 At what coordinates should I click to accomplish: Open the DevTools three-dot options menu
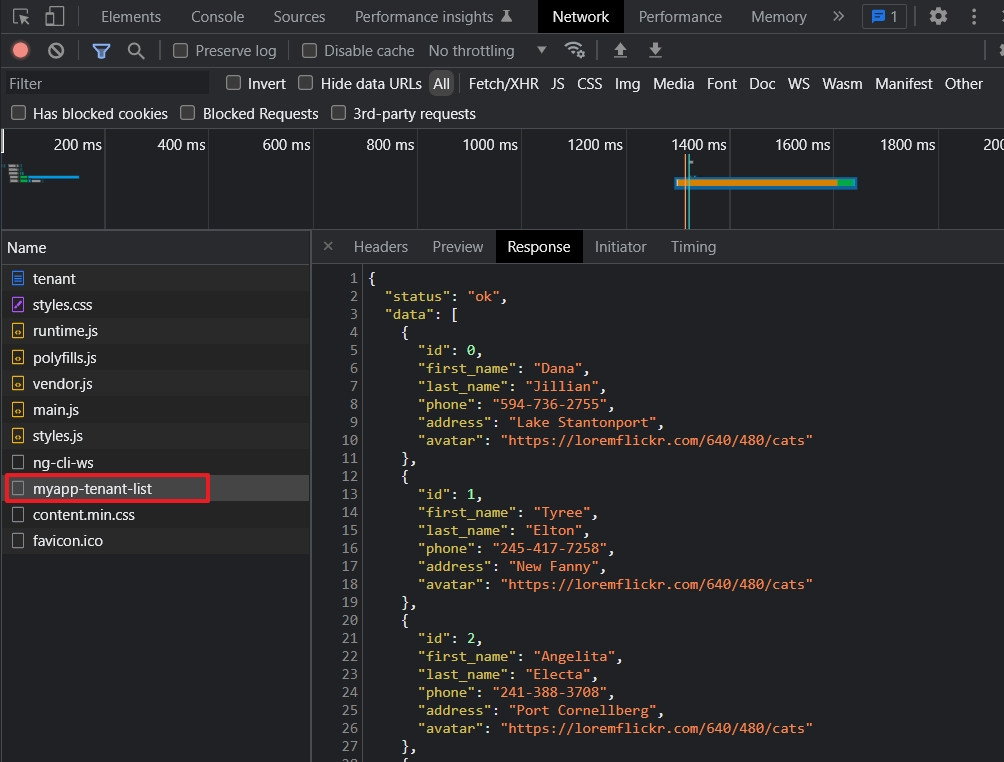click(974, 17)
